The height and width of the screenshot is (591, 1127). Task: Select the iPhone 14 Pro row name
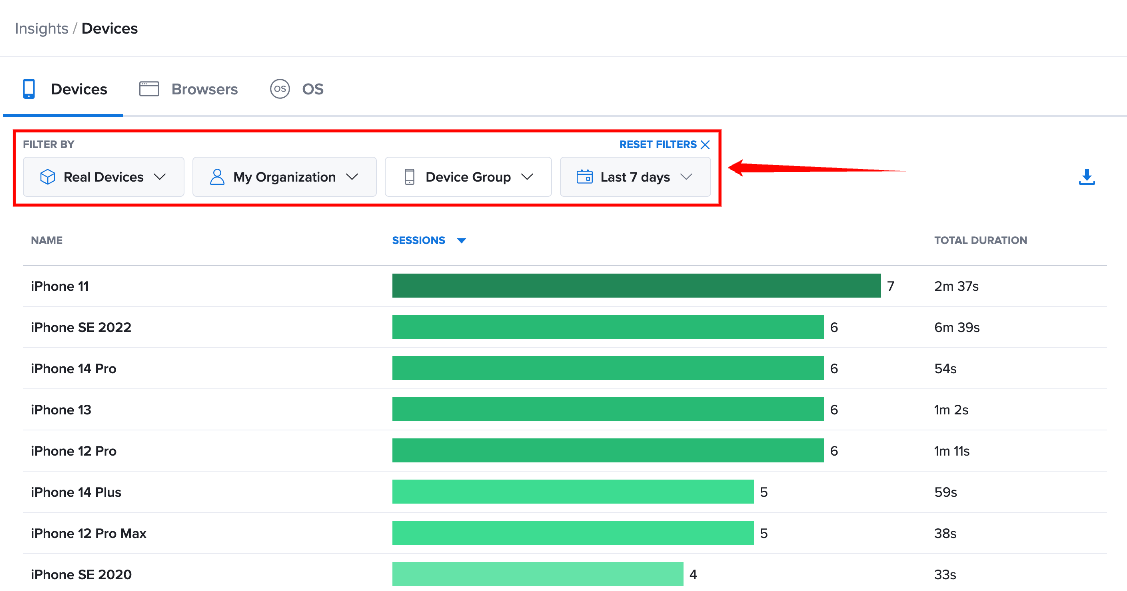(x=73, y=368)
